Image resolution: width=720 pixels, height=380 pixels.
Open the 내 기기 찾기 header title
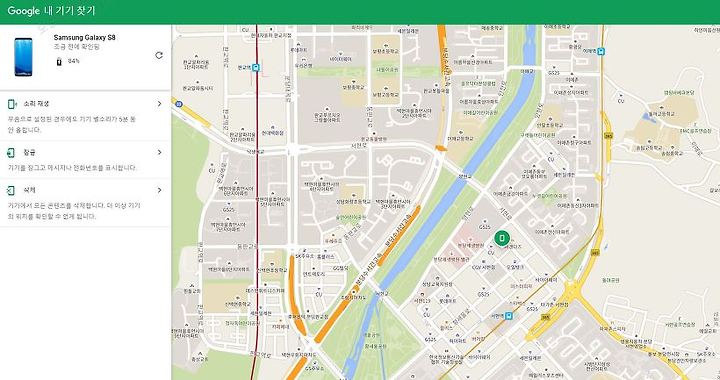(70, 11)
